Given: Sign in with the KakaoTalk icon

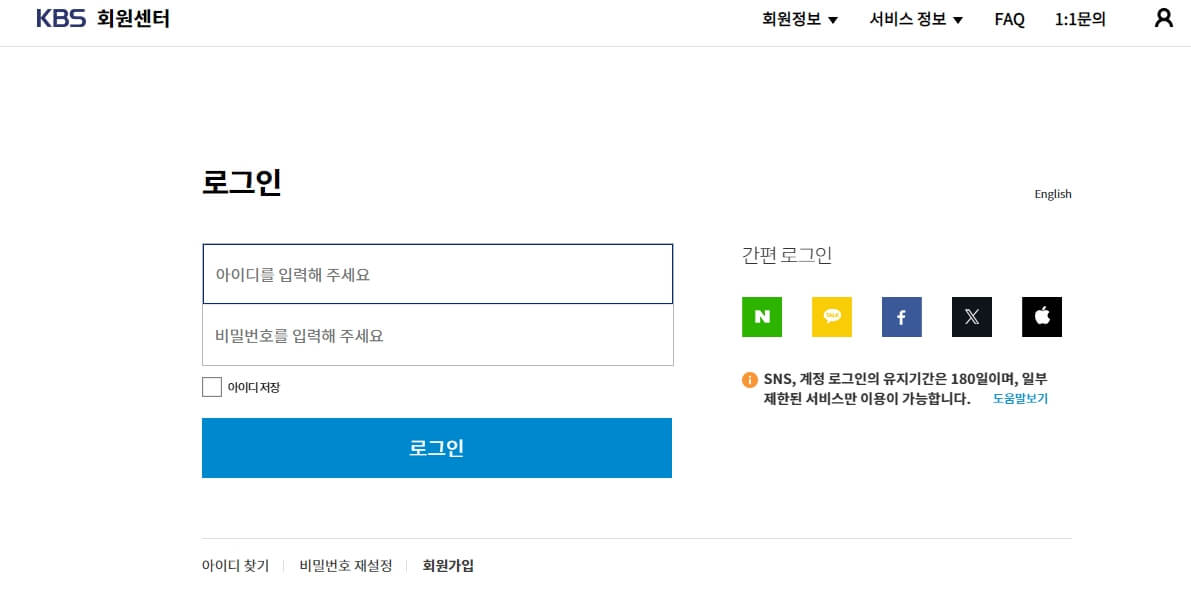Looking at the screenshot, I should tap(832, 317).
